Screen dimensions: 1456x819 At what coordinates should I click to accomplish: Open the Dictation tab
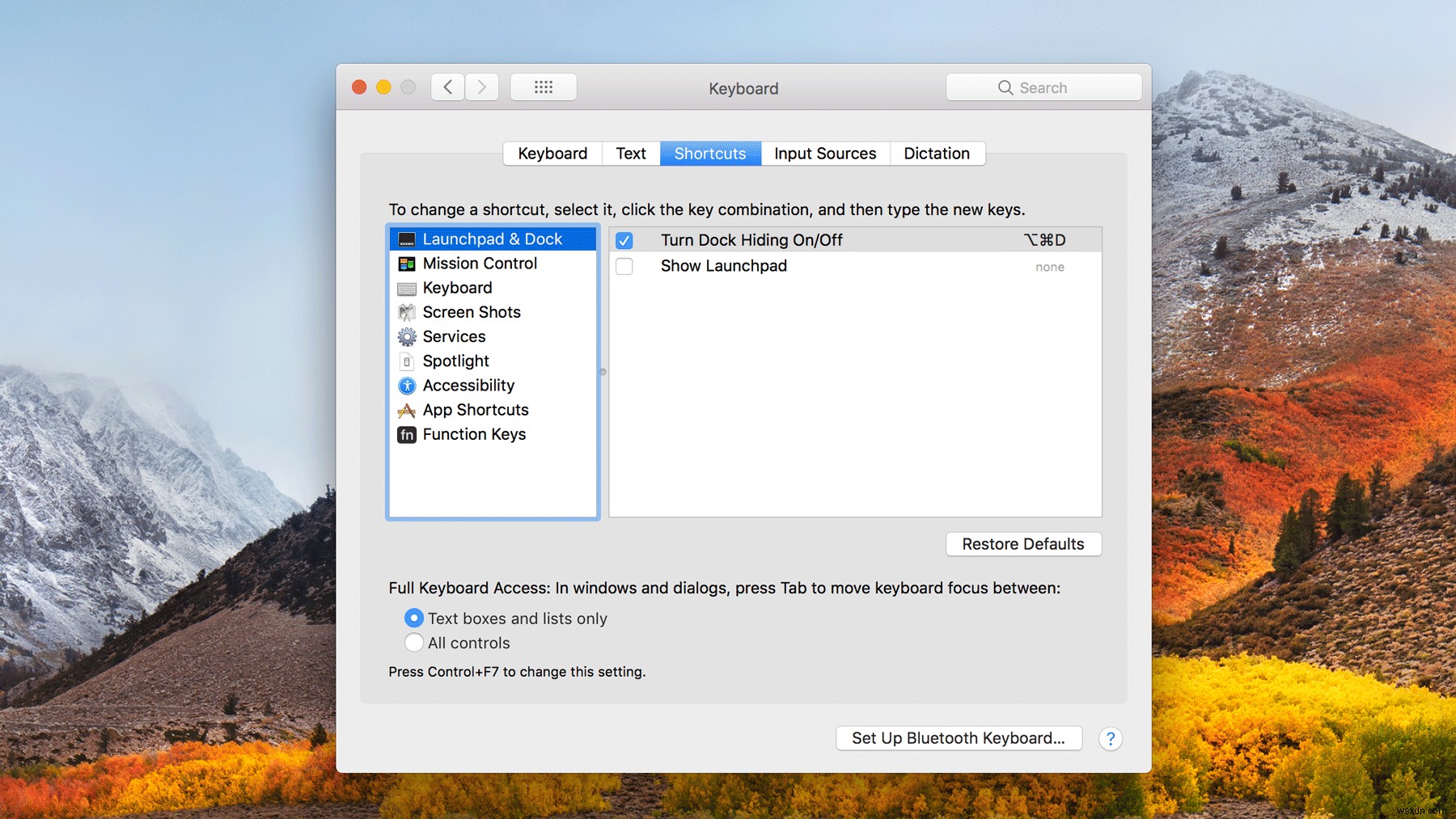(937, 153)
